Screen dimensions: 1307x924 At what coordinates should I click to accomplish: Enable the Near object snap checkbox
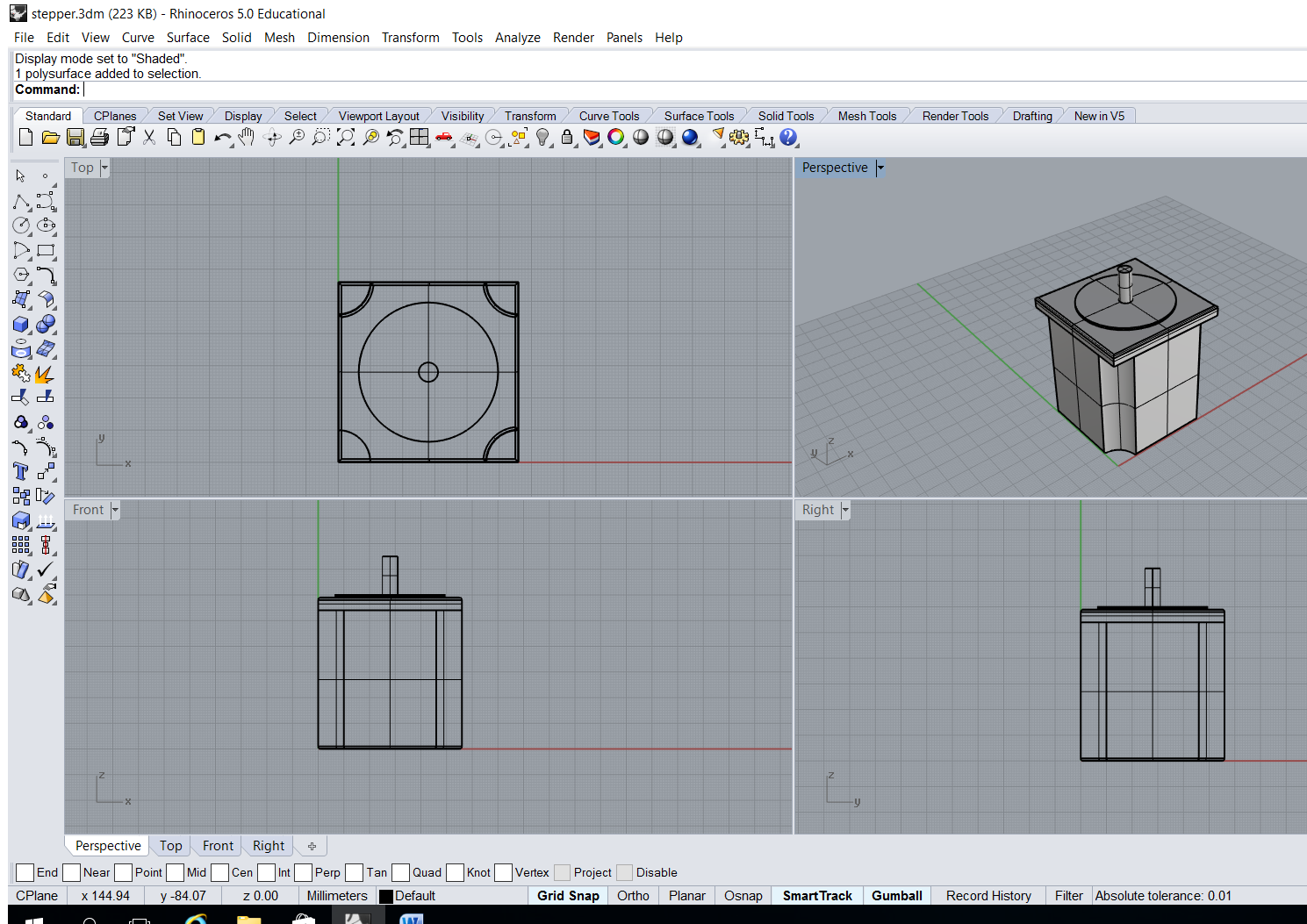coord(71,872)
